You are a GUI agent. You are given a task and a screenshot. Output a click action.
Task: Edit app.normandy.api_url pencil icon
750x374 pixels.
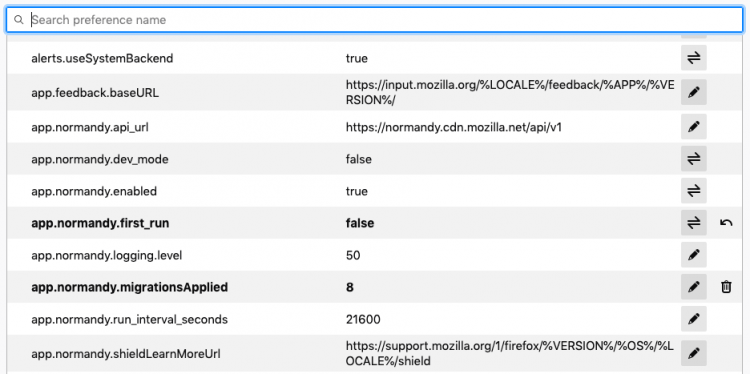click(x=694, y=127)
